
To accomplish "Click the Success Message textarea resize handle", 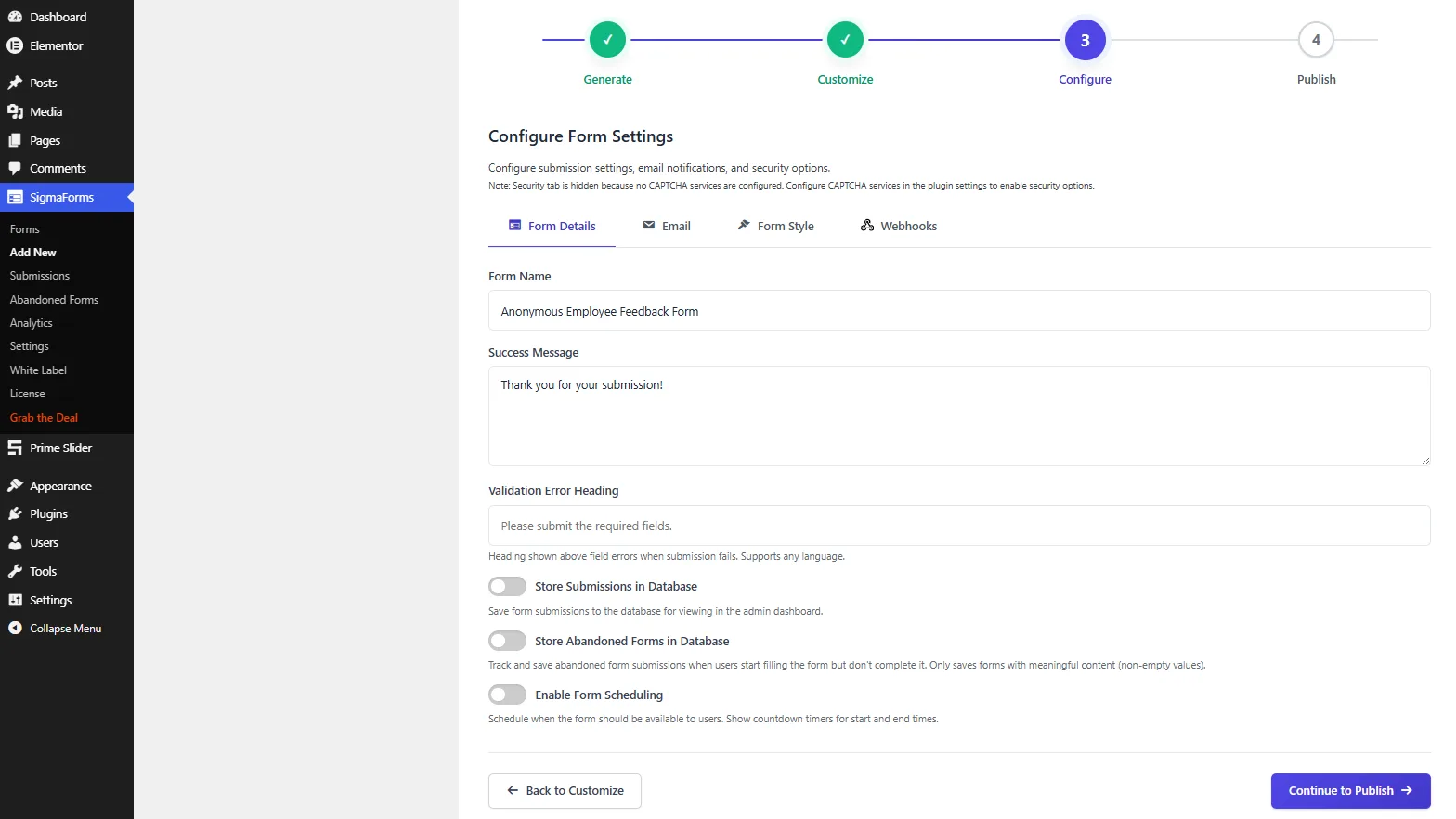I will pos(1425,461).
